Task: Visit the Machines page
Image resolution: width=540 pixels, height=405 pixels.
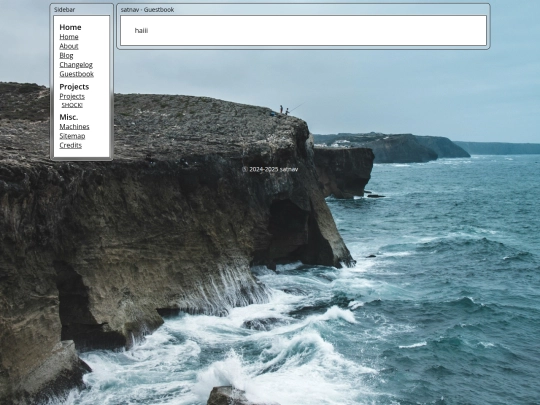Action: (74, 127)
